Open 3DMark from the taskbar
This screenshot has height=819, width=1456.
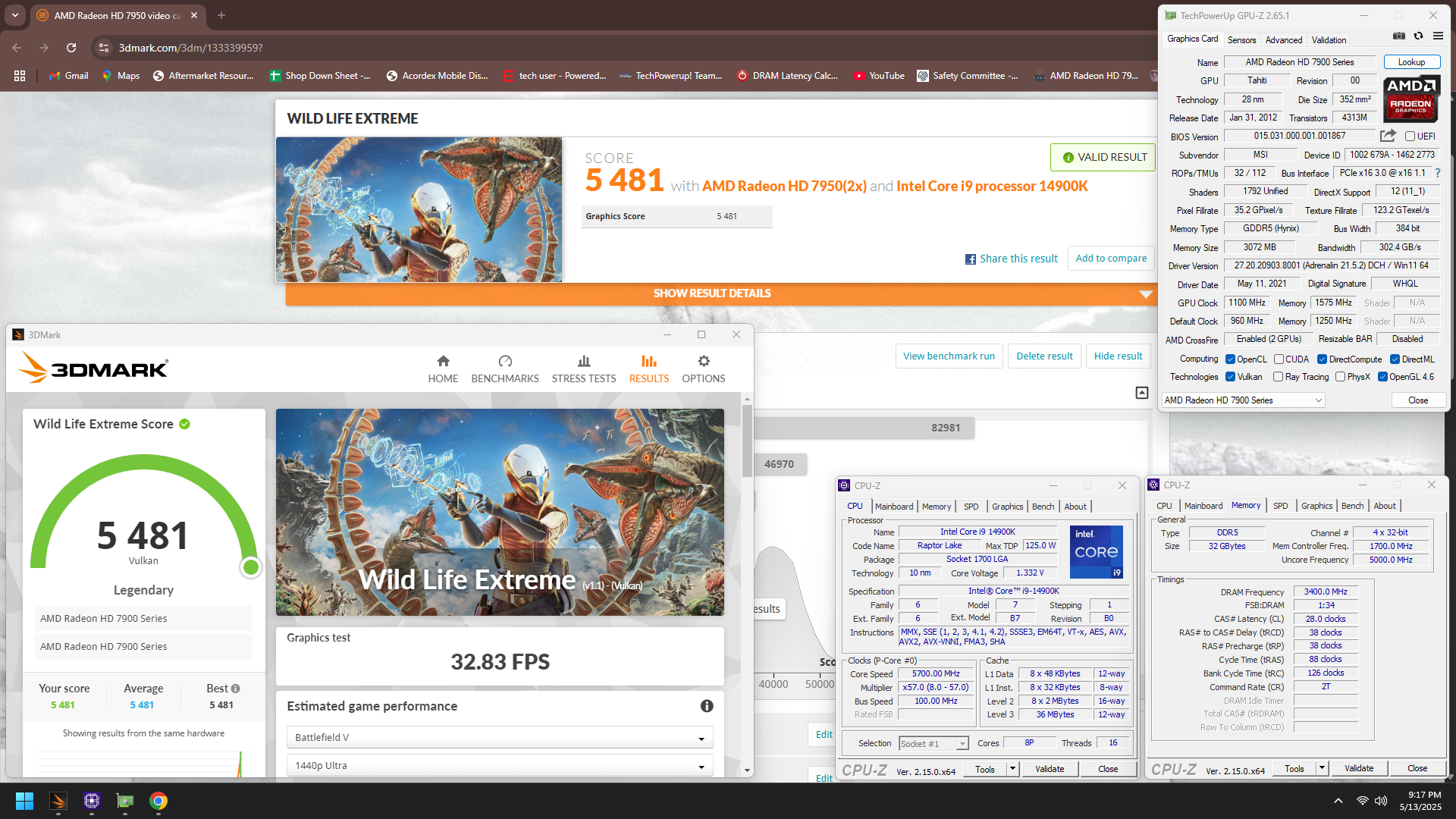(58, 801)
